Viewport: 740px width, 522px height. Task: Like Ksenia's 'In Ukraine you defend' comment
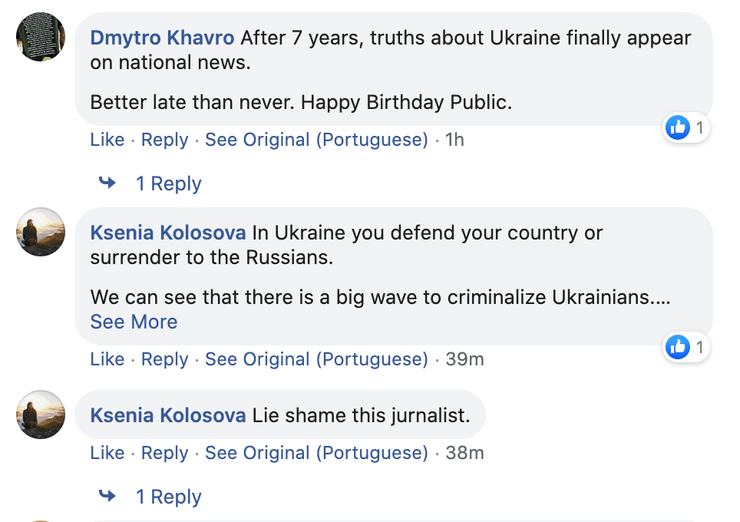tap(107, 359)
